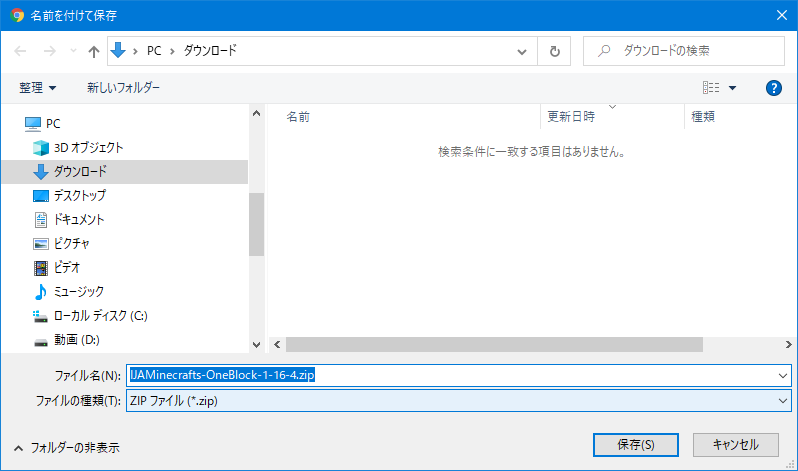Viewport: 798px width, 471px height.
Task: Open ミュージック in the sidebar
Action: tap(79, 291)
